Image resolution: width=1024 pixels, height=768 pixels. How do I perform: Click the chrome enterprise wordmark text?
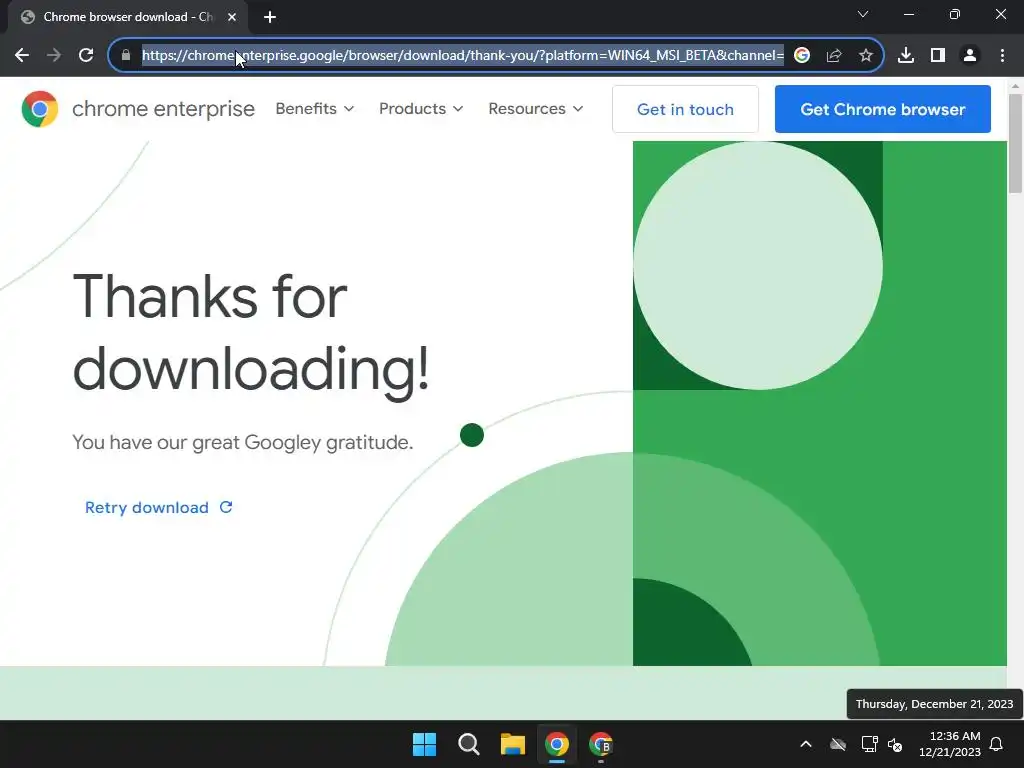[x=163, y=108]
